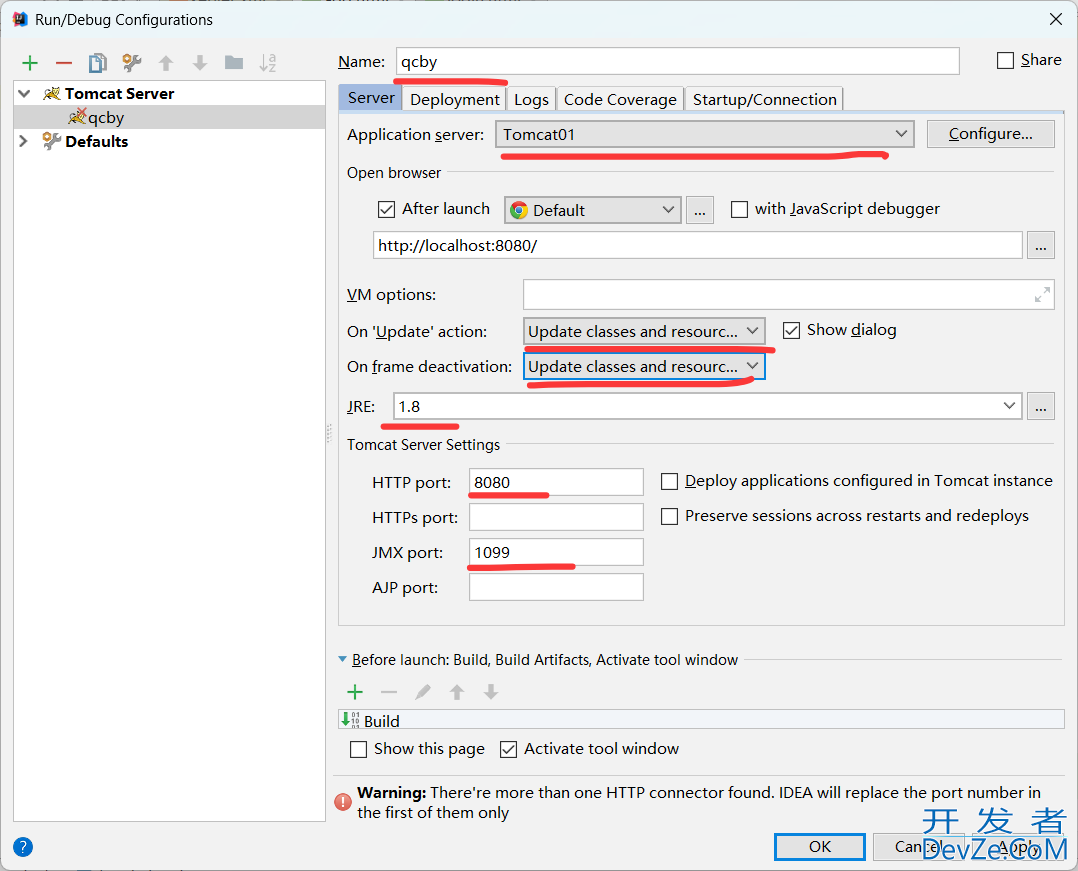This screenshot has height=871, width=1078.
Task: Click the Name field containing qcby
Action: click(678, 61)
